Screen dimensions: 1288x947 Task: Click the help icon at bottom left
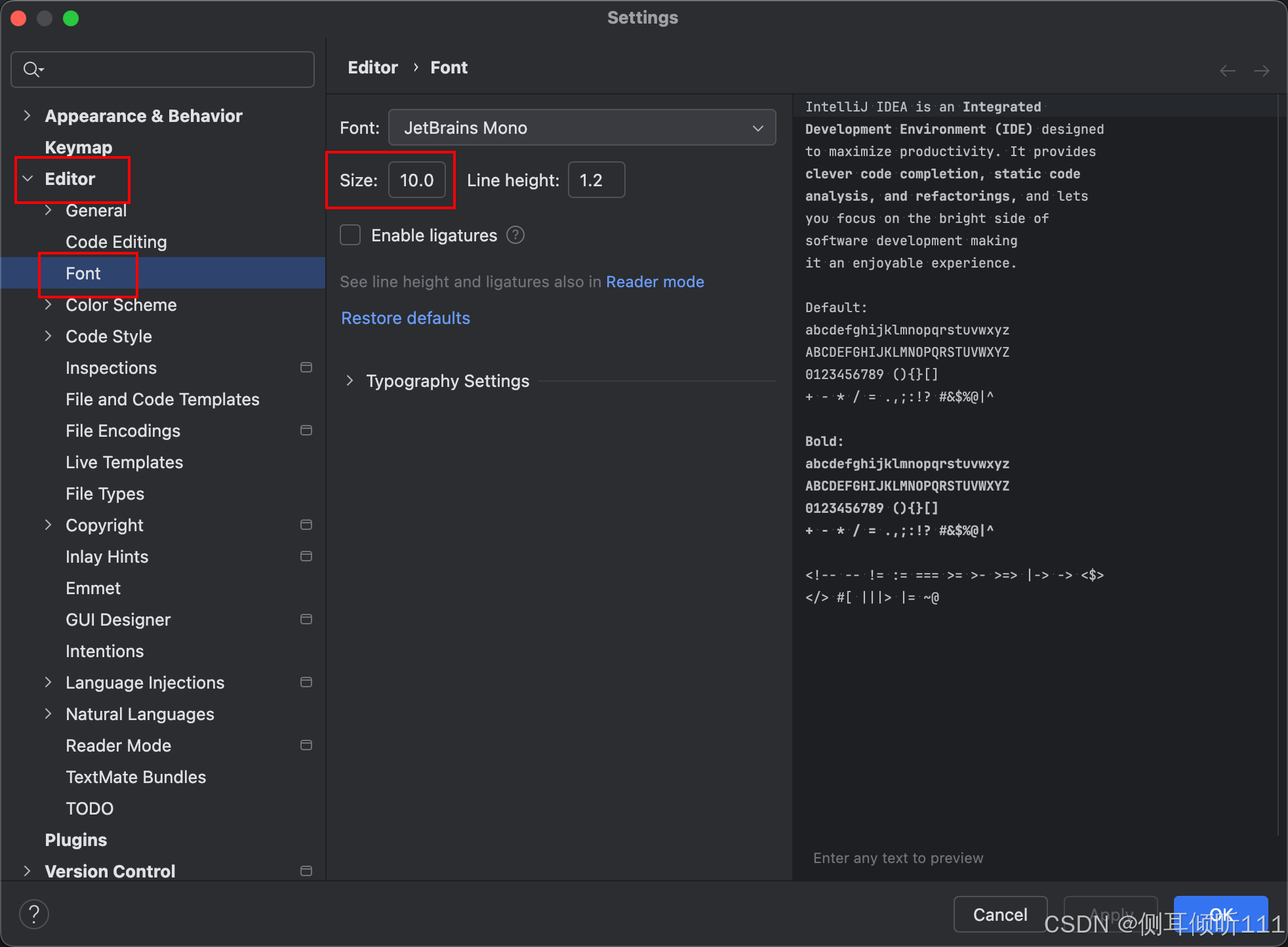click(x=34, y=913)
